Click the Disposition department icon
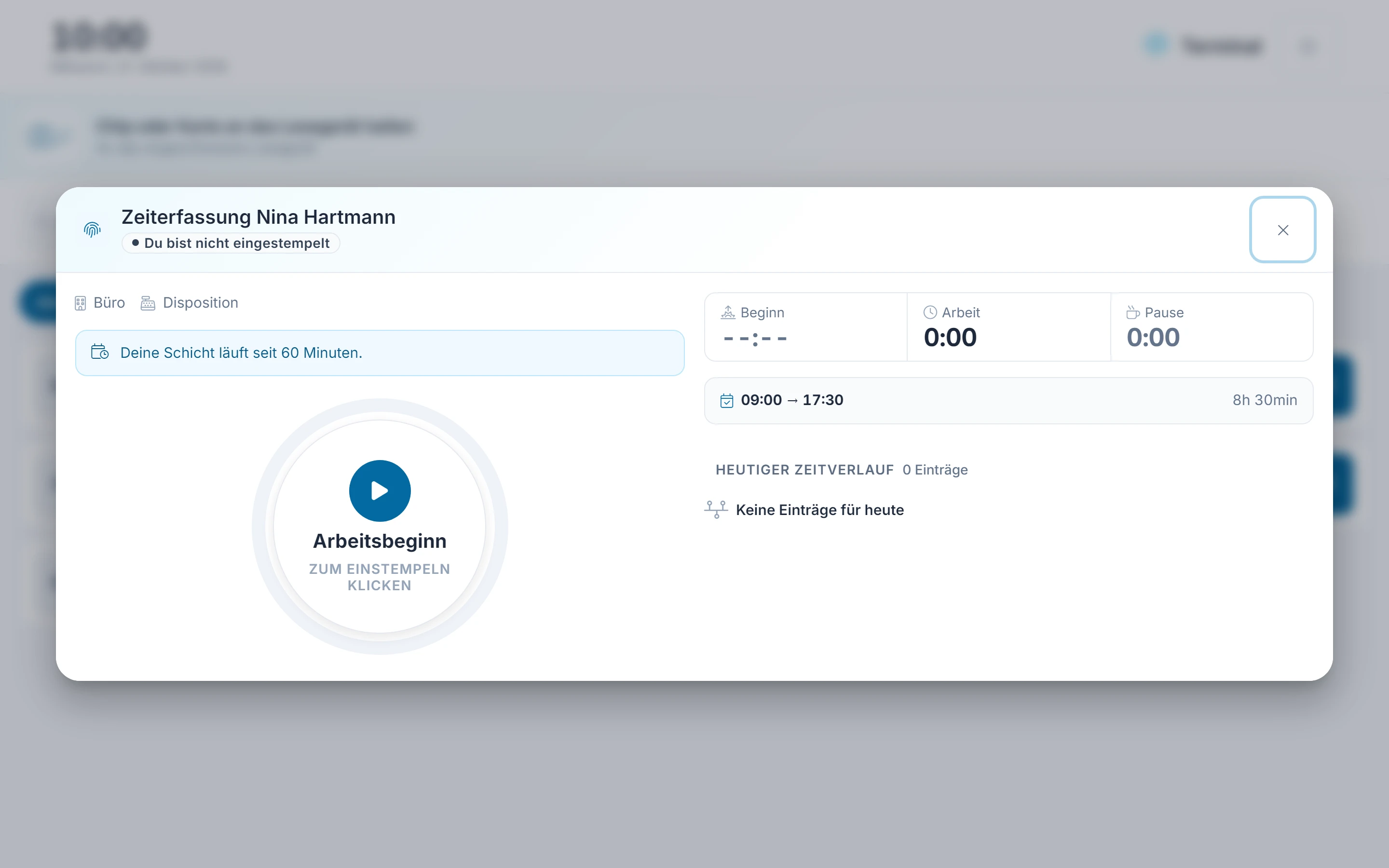Screen dimensions: 1389x868 (x=148, y=303)
